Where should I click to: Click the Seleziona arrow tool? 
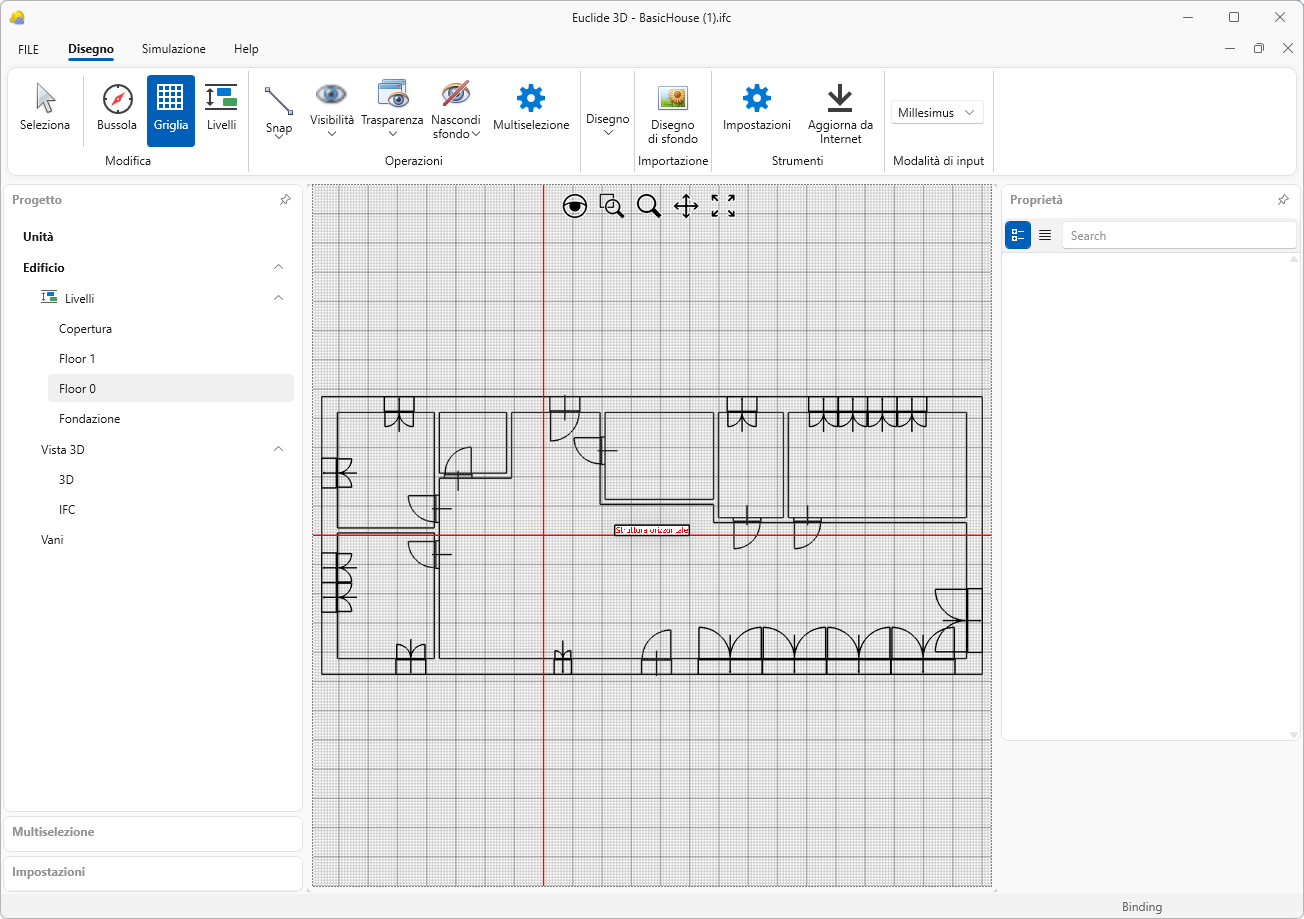pyautogui.click(x=45, y=108)
